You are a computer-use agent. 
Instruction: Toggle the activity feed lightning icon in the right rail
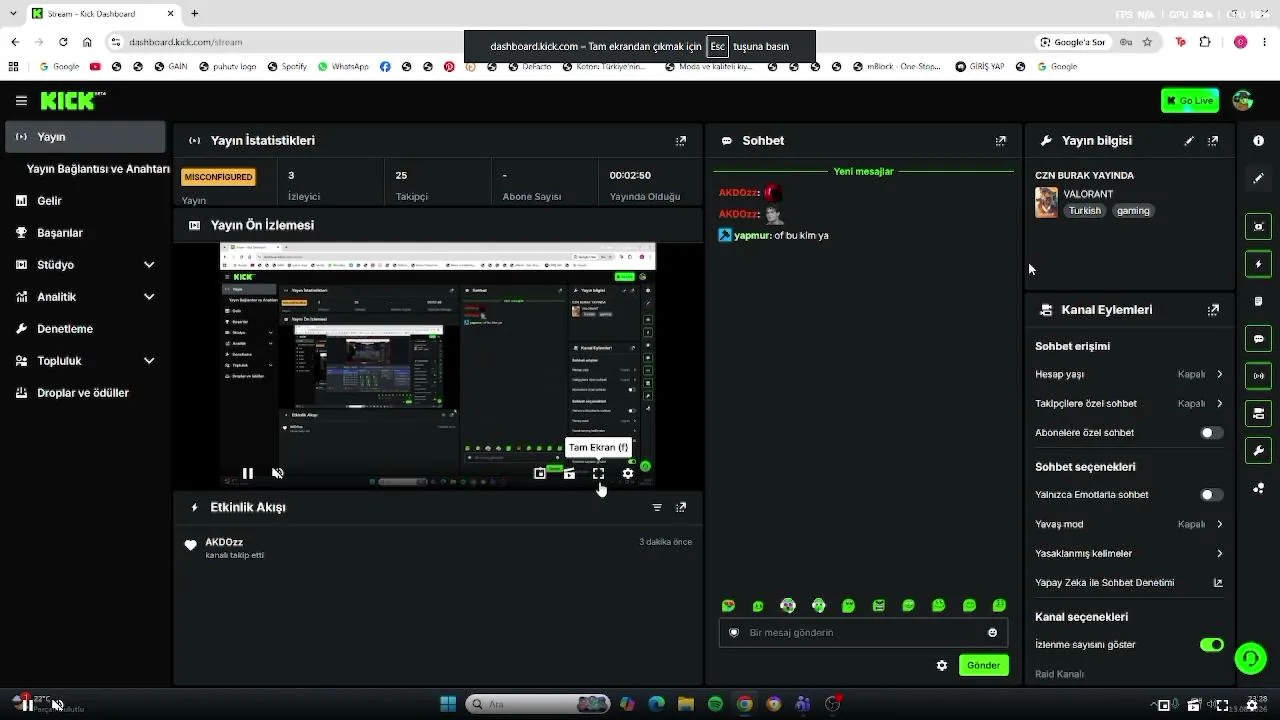[1259, 264]
